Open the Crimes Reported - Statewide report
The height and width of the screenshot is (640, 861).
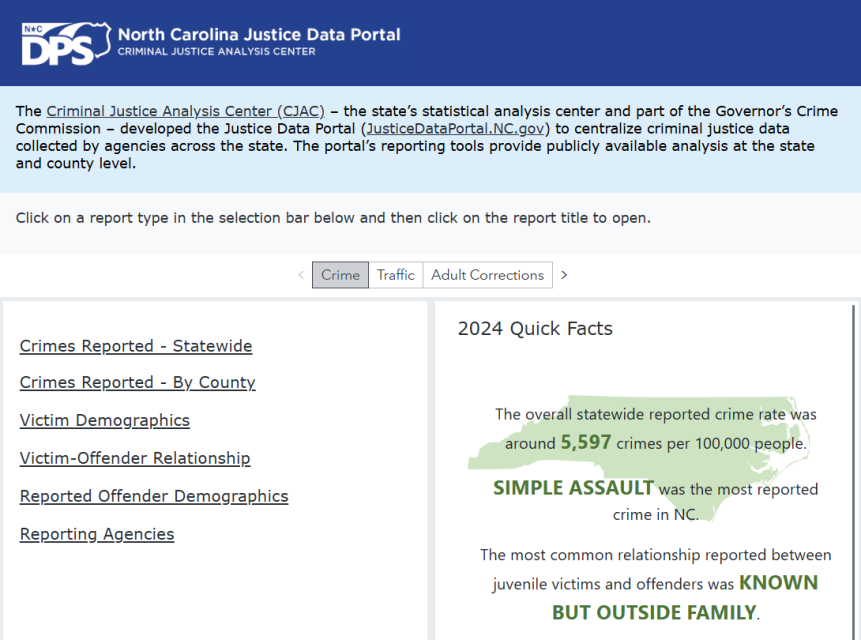point(135,346)
